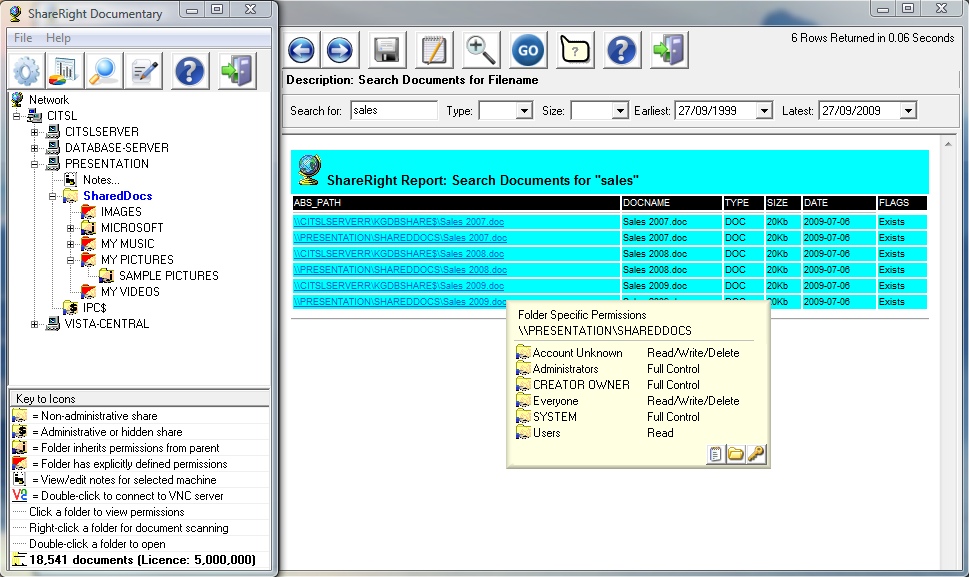Expand the CITSLSERVER node
Image resolution: width=969 pixels, height=577 pixels.
pyautogui.click(x=35, y=132)
